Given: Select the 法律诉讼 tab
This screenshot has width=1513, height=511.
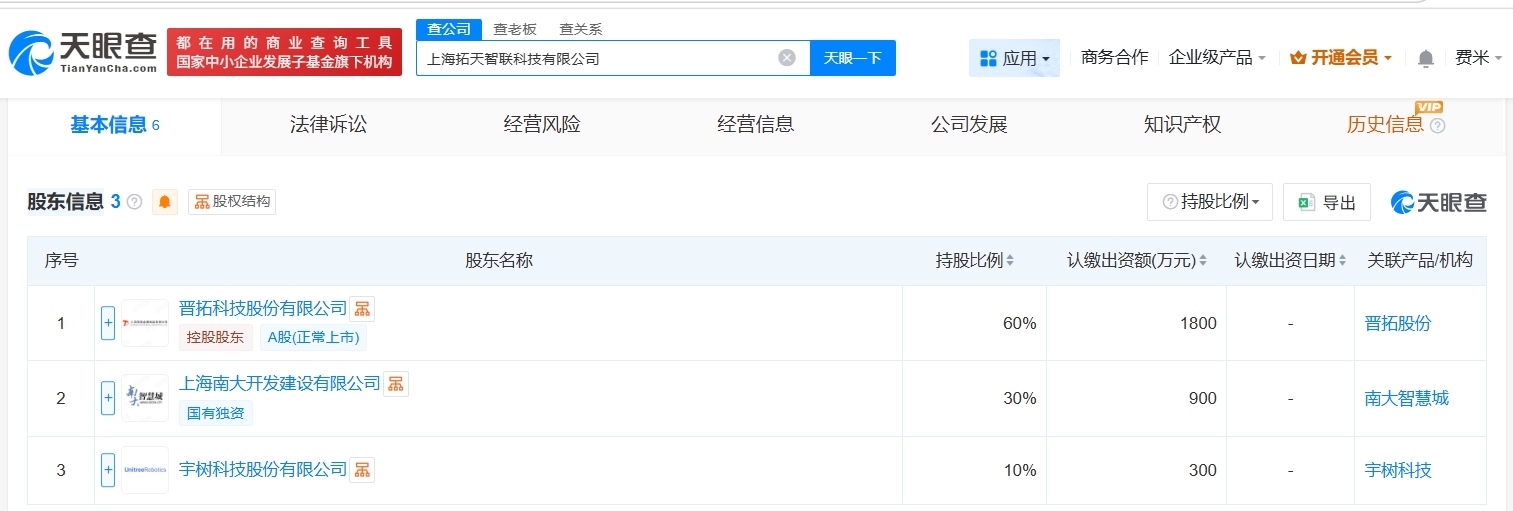Looking at the screenshot, I should [328, 125].
